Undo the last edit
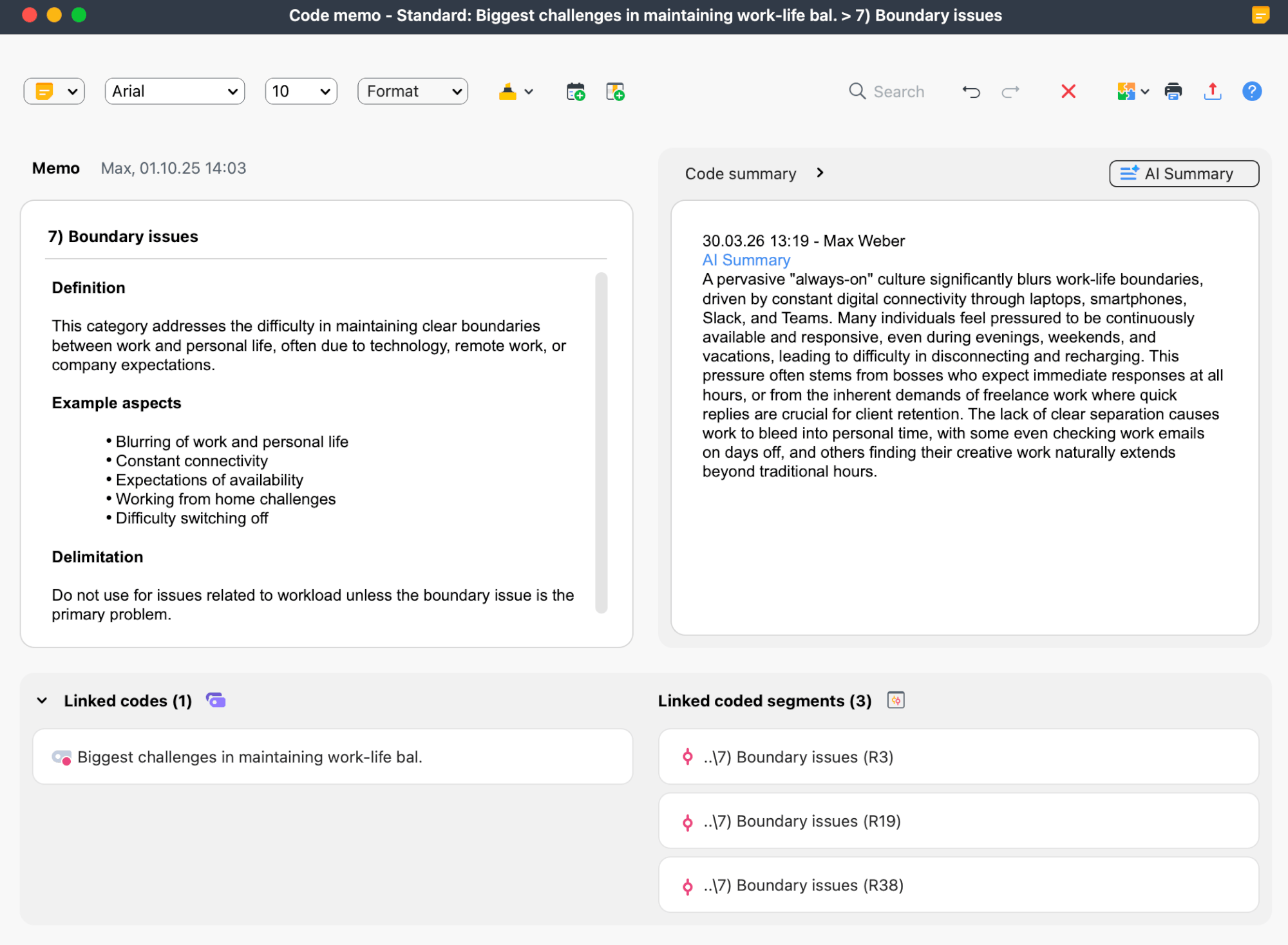This screenshot has width=1288, height=945. [971, 91]
